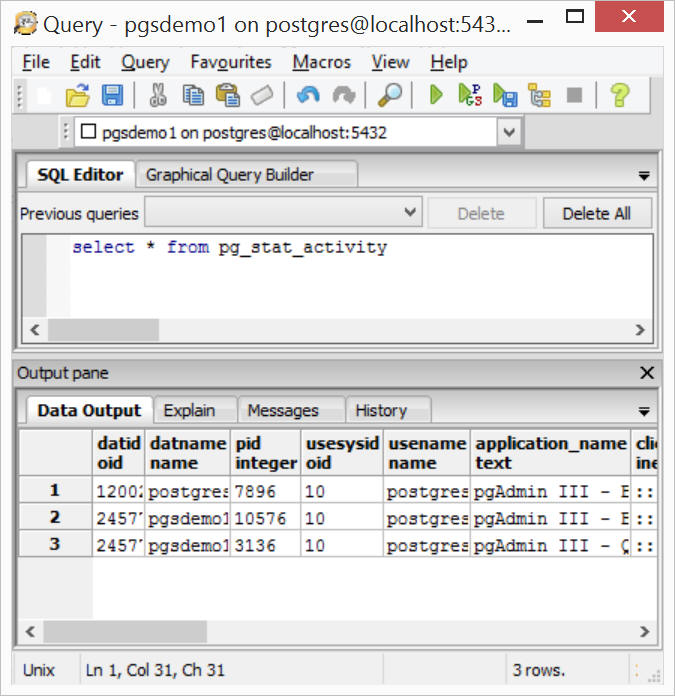
Task: Open the SQL Editor tab list arrow
Action: [x=644, y=176]
